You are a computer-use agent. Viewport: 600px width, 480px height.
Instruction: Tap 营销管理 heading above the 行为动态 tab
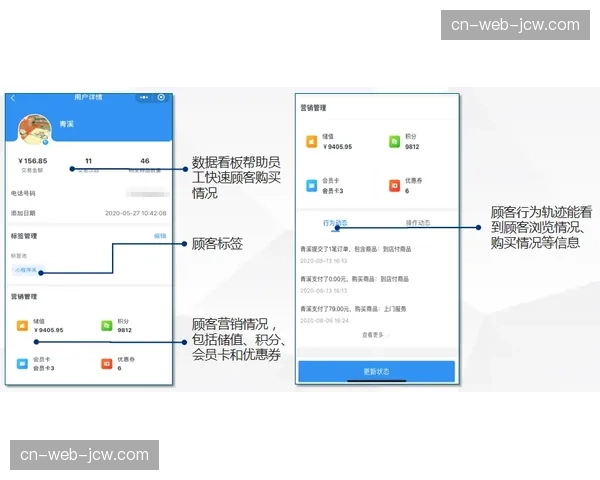pos(313,108)
